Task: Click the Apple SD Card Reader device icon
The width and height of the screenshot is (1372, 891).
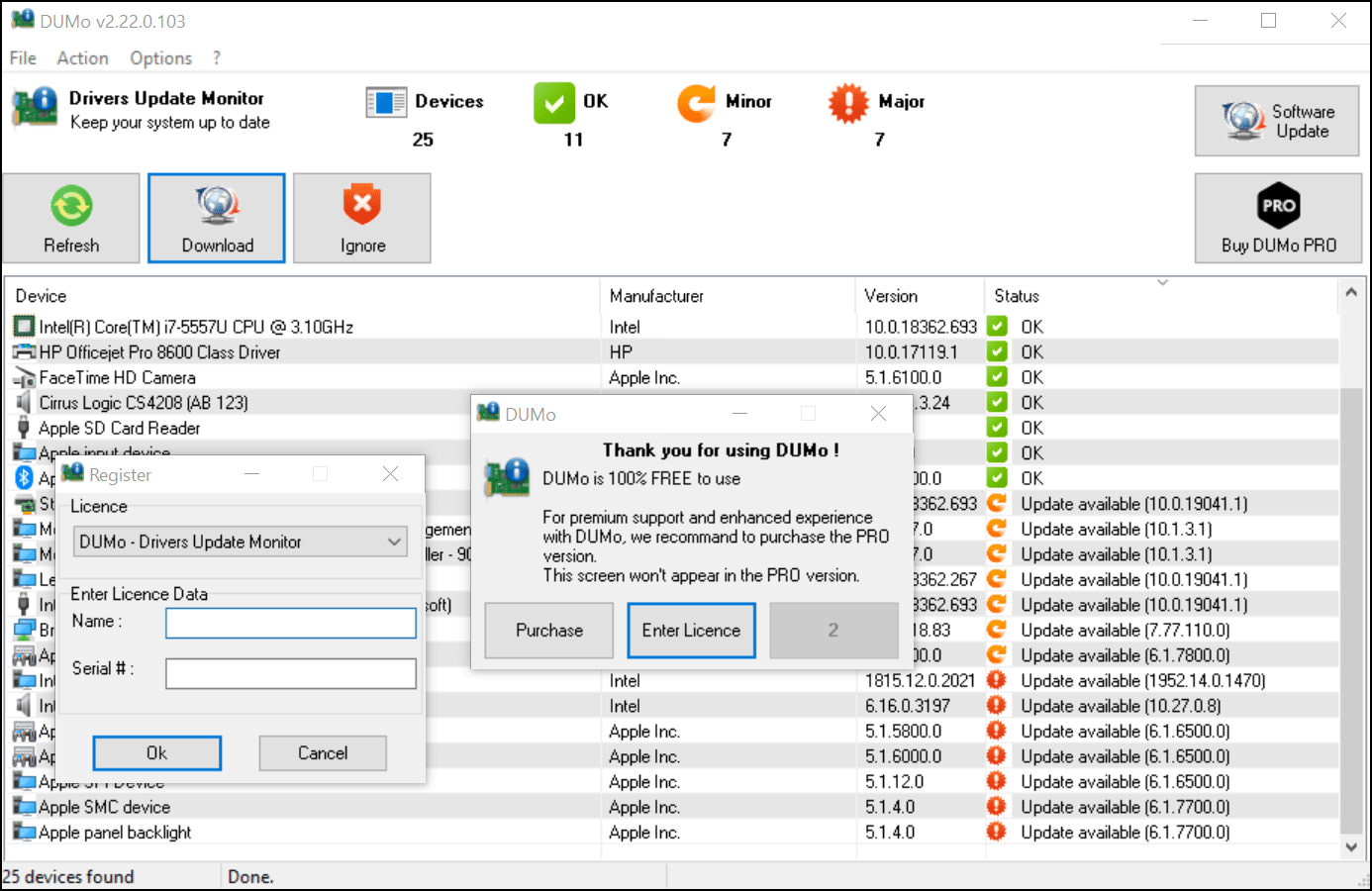Action: click(24, 428)
